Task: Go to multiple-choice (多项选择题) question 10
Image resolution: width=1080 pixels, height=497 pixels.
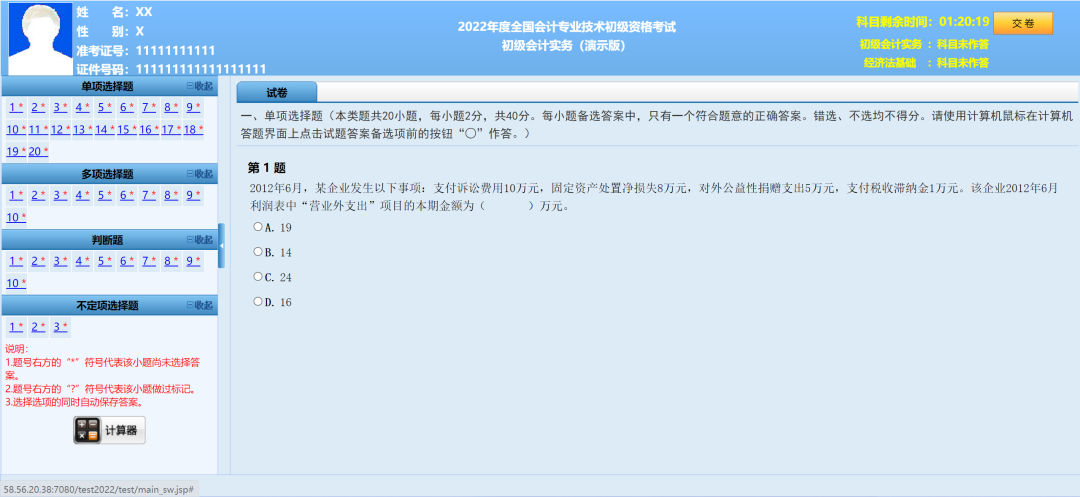Action: pos(17,218)
